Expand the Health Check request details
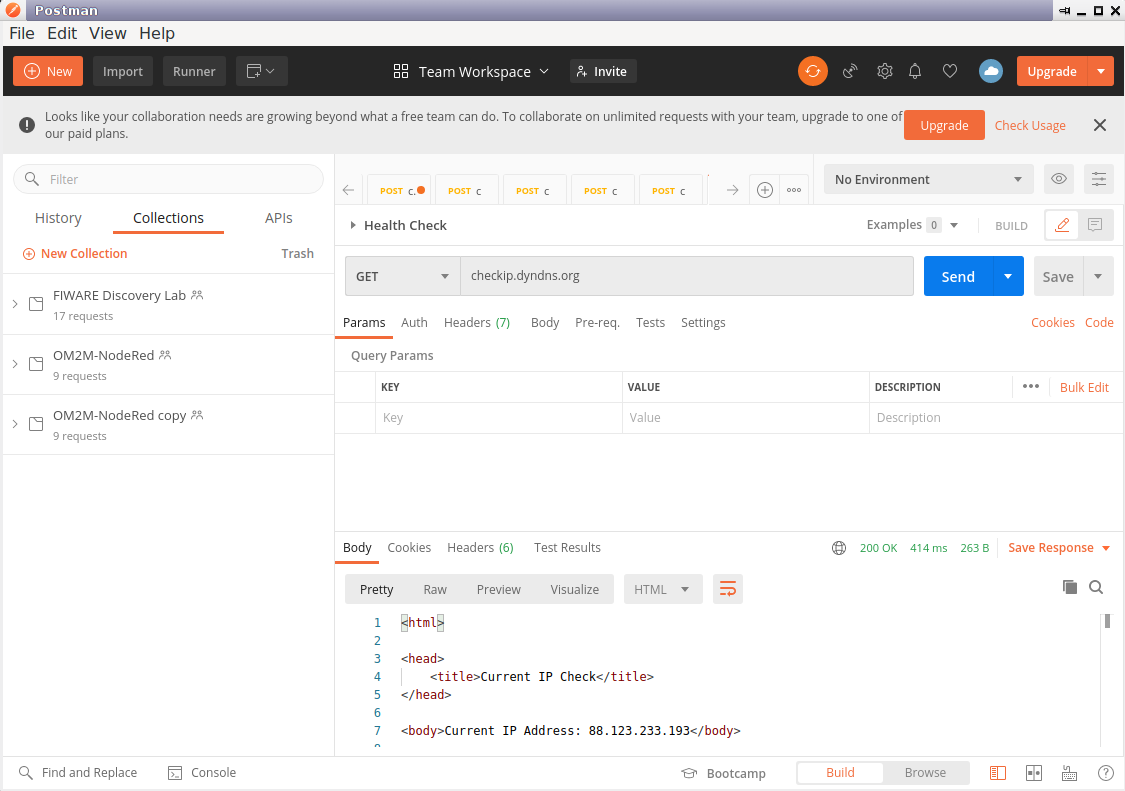The image size is (1125, 791). (x=353, y=225)
